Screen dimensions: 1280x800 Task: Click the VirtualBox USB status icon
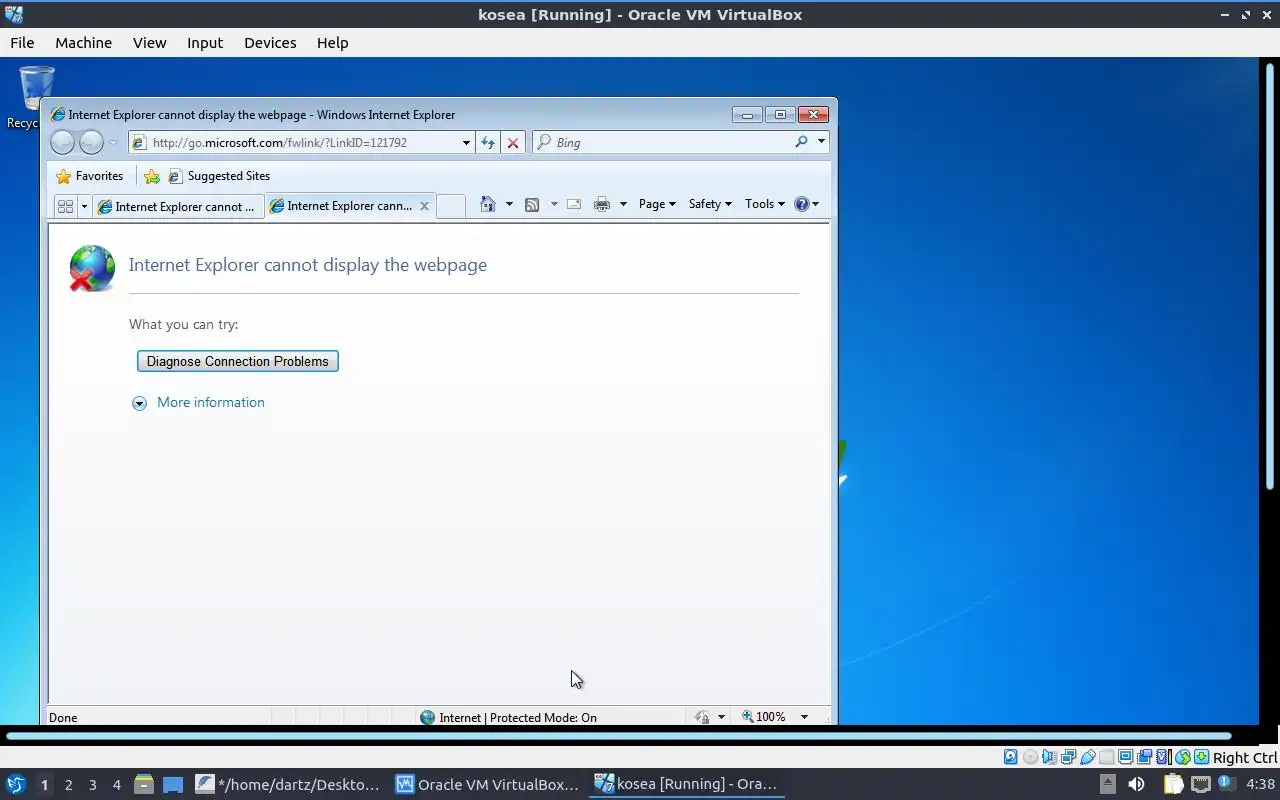point(1087,757)
